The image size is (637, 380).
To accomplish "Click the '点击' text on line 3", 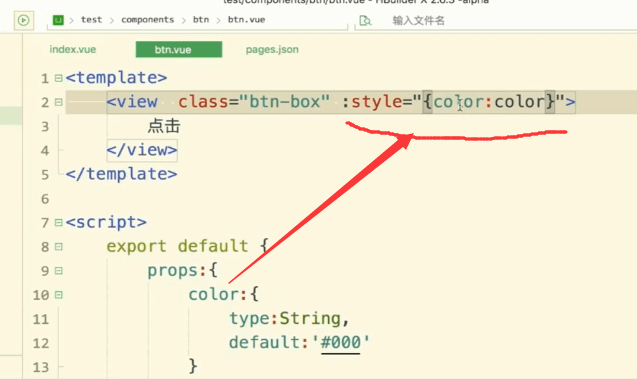I will coord(164,126).
